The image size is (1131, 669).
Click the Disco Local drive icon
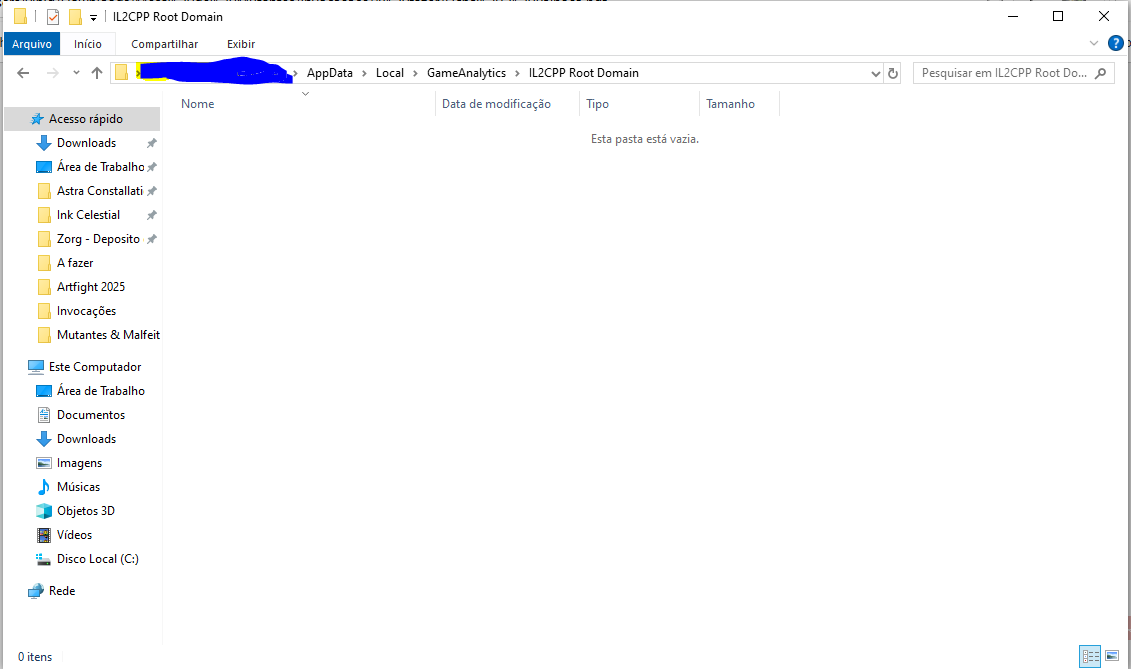tap(43, 559)
